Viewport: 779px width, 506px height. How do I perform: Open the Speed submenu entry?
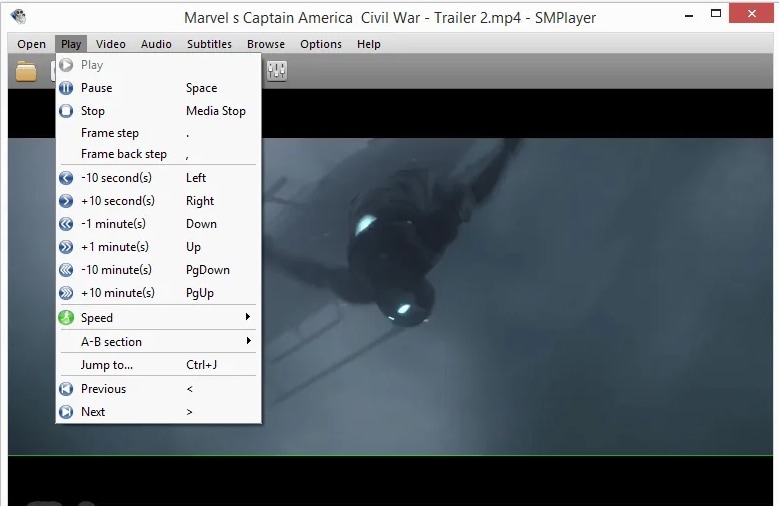(158, 317)
